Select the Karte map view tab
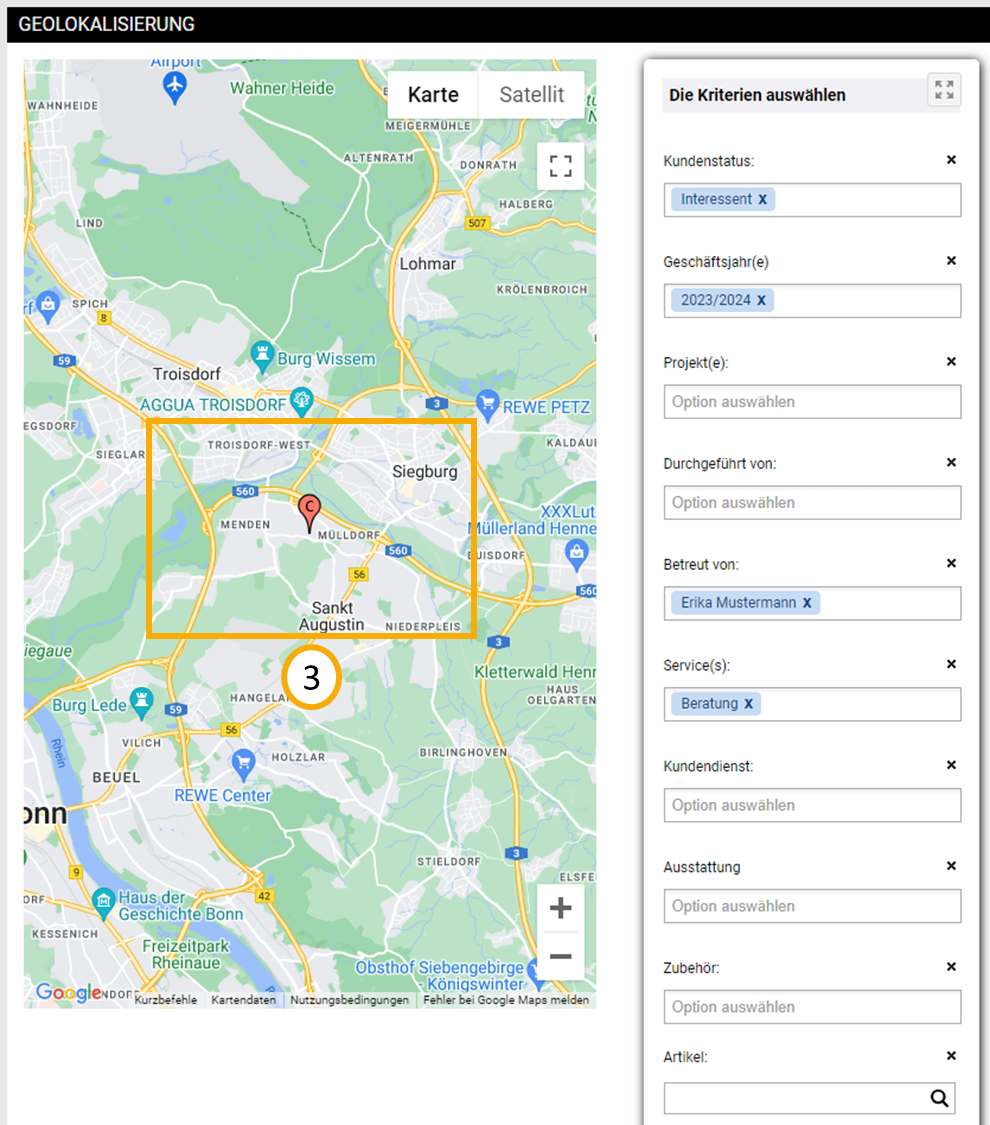Viewport: 990px width, 1125px height. [433, 95]
